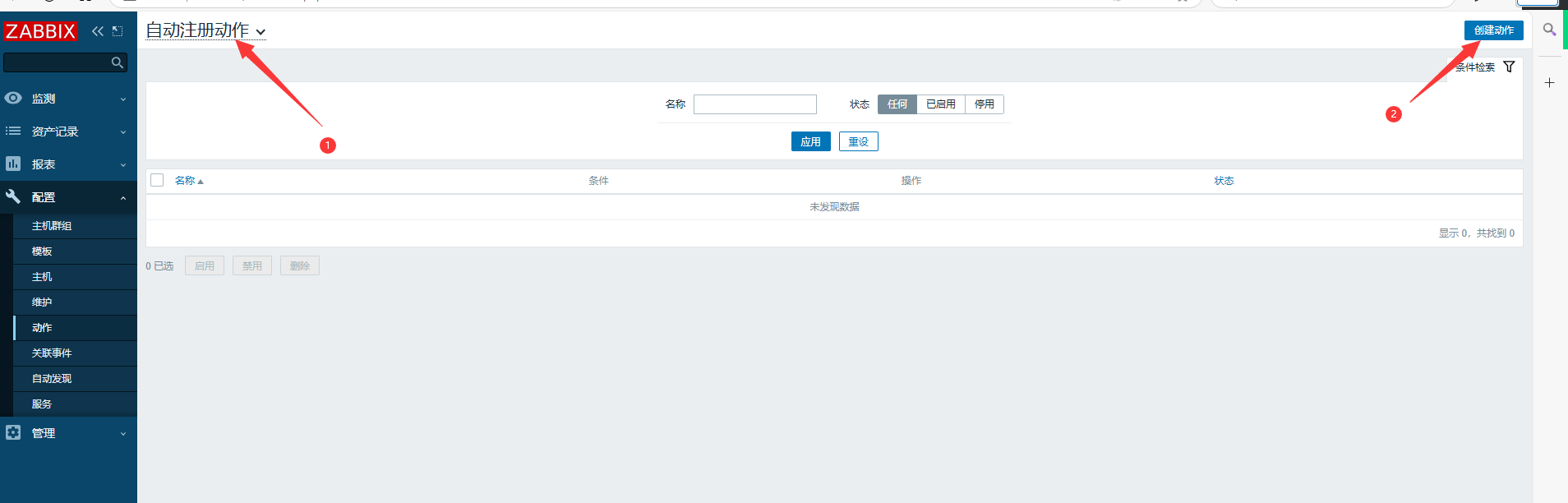Toggle the 条件检索 filter funnel icon
1568x503 pixels.
(1509, 67)
